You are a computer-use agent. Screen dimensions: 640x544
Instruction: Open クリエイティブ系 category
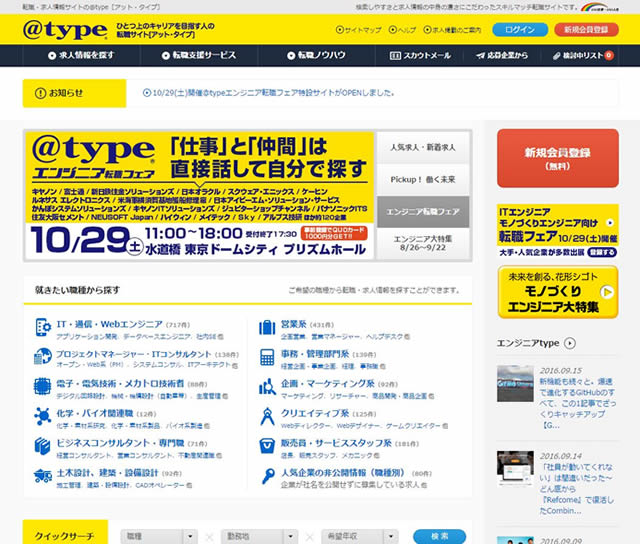315,414
